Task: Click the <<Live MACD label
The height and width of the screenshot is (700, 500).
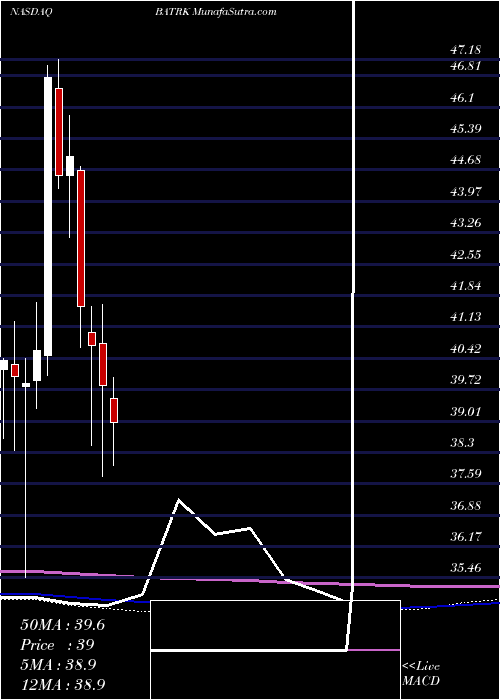Action: pos(421,674)
